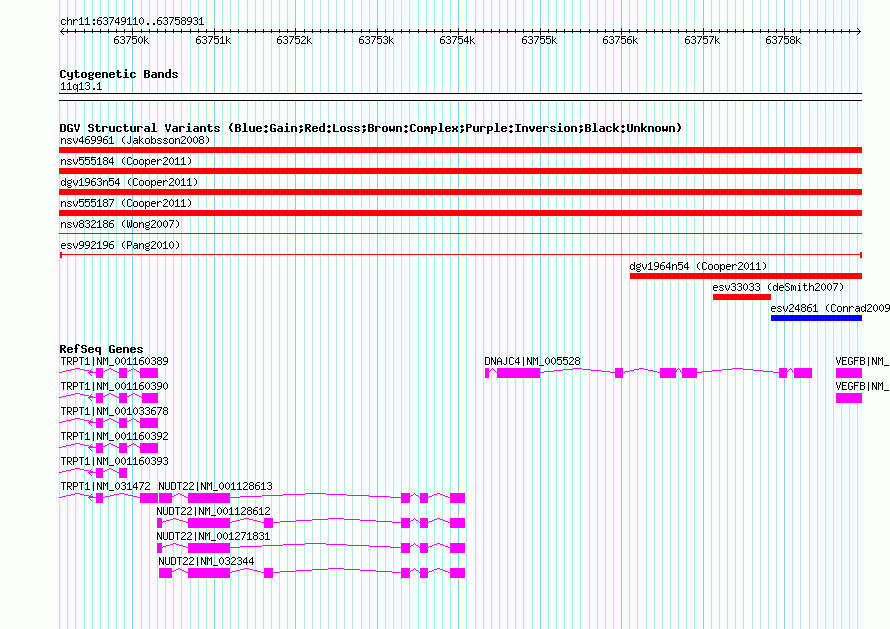Open transcript label TRPT1|NM_001160389
This screenshot has width=890, height=629.
click(114, 361)
